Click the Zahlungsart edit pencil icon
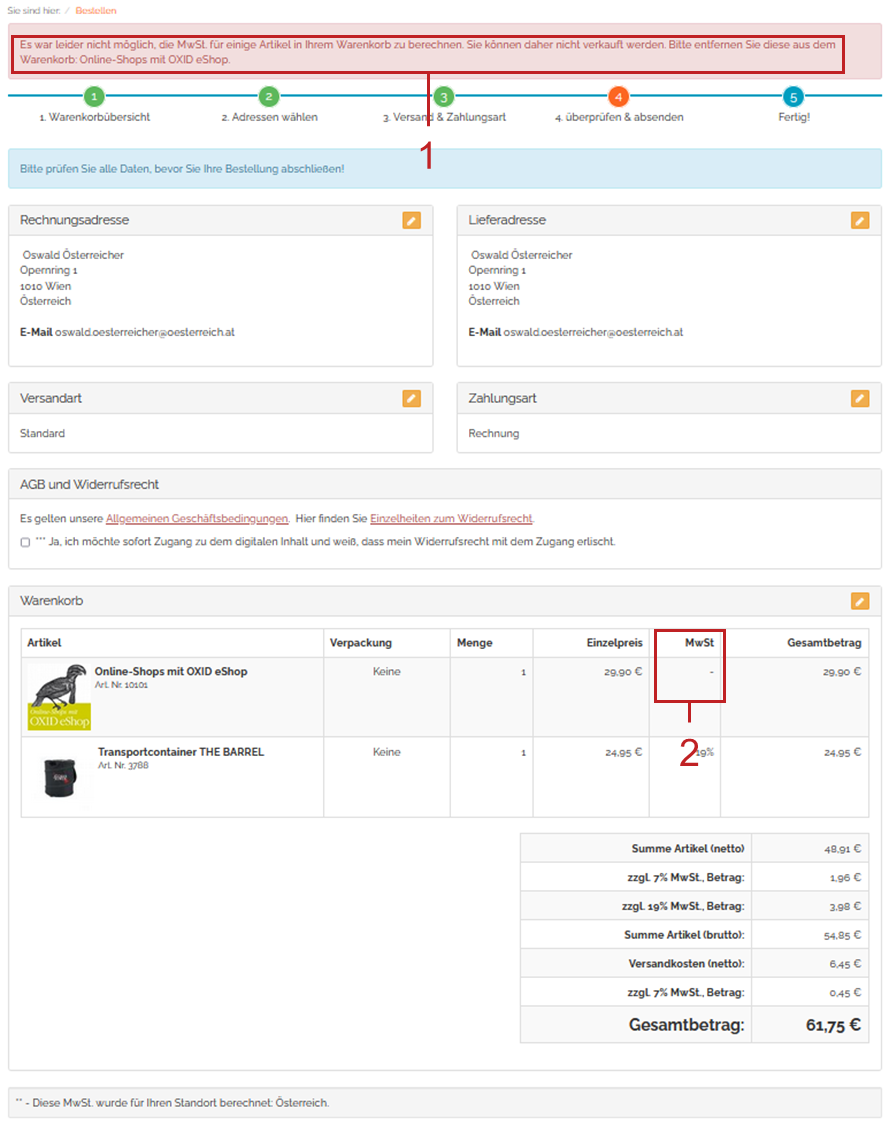 click(x=860, y=398)
